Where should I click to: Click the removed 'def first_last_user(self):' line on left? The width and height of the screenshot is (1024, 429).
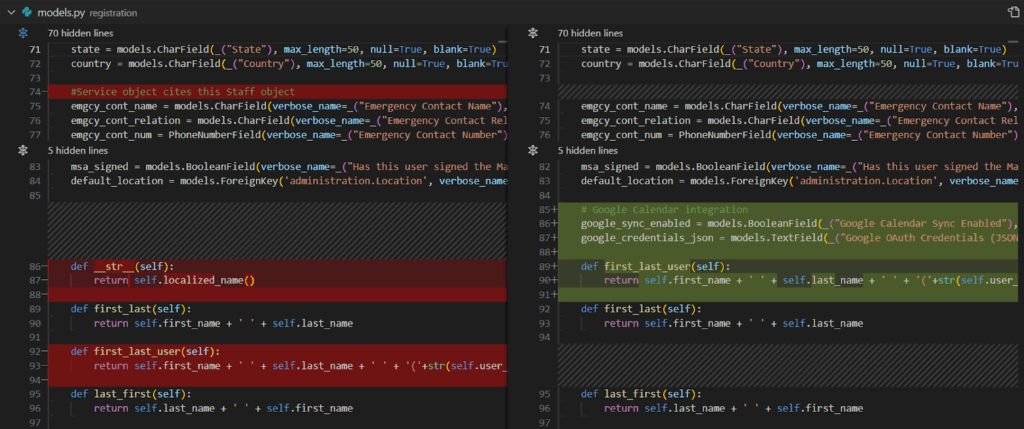coord(144,351)
